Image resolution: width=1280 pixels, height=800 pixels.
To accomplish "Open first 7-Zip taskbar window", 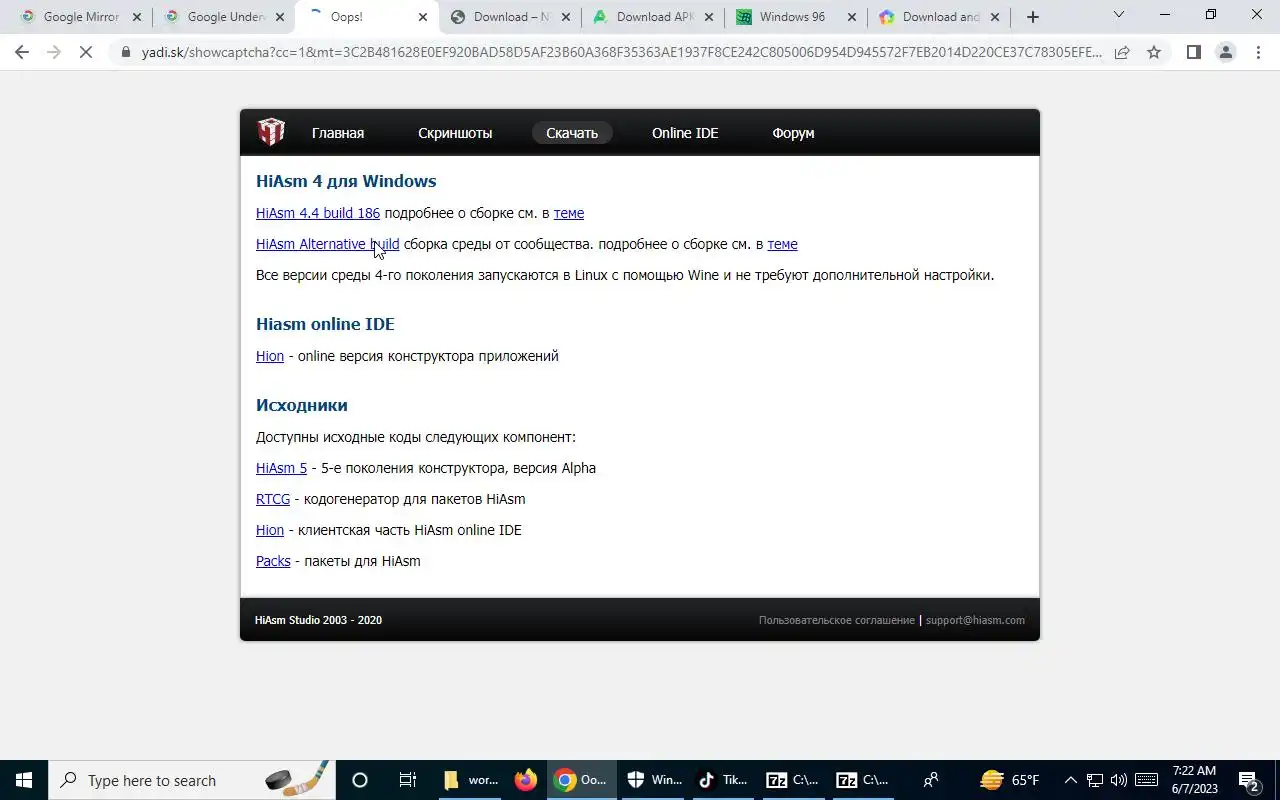I will tap(793, 780).
